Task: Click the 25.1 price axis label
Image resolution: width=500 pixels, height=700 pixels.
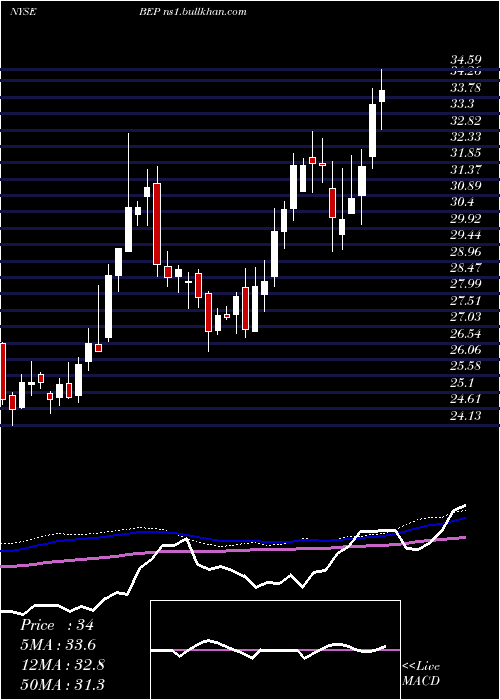Action: [x=462, y=383]
